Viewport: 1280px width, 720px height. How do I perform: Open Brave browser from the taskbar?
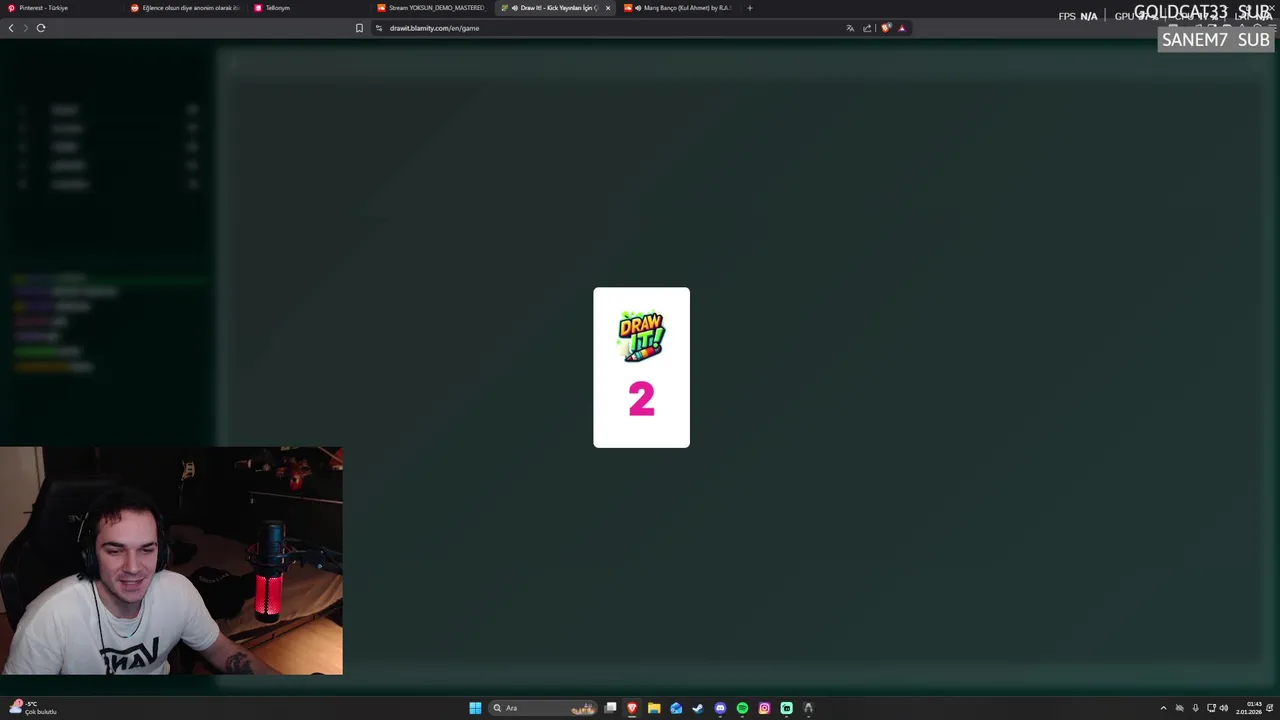(x=632, y=708)
